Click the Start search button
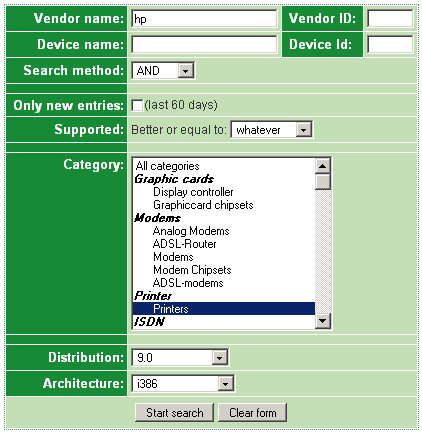 point(174,413)
